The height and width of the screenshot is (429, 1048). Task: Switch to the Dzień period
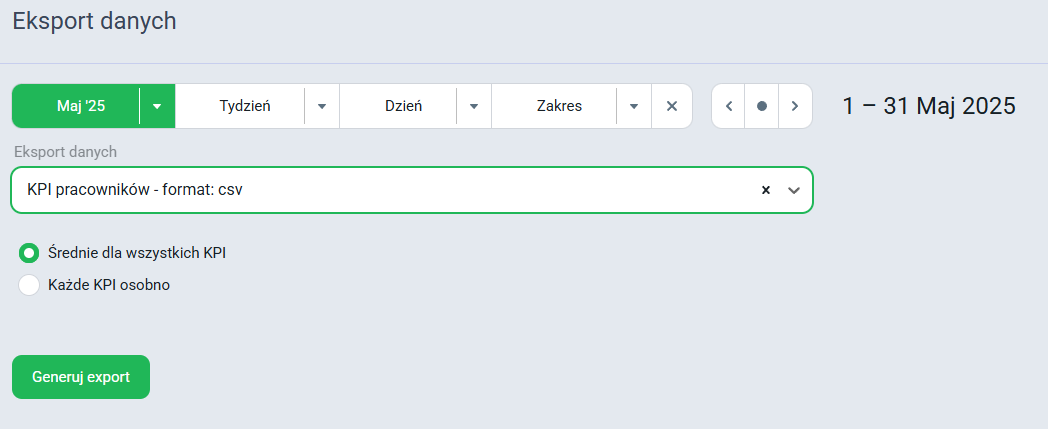click(403, 106)
